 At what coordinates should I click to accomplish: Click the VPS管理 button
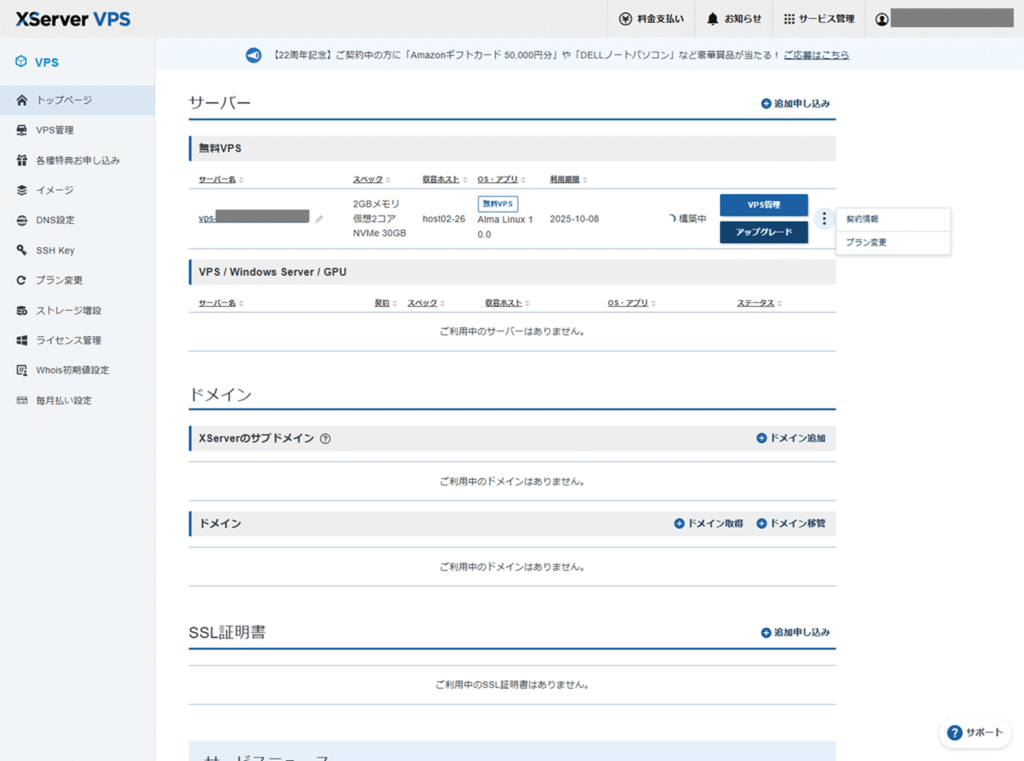tap(764, 205)
